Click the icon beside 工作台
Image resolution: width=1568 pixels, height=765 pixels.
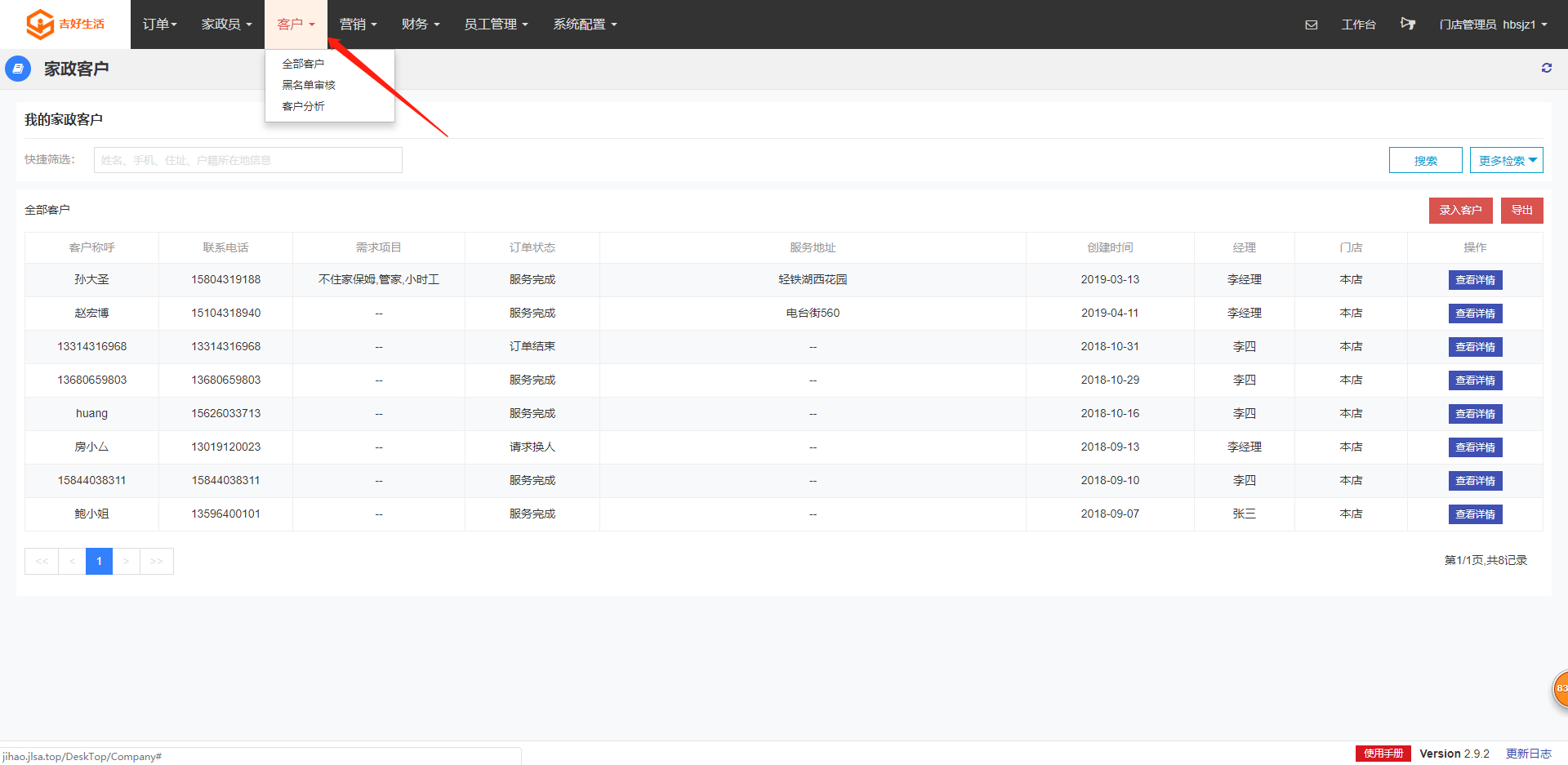click(1408, 24)
